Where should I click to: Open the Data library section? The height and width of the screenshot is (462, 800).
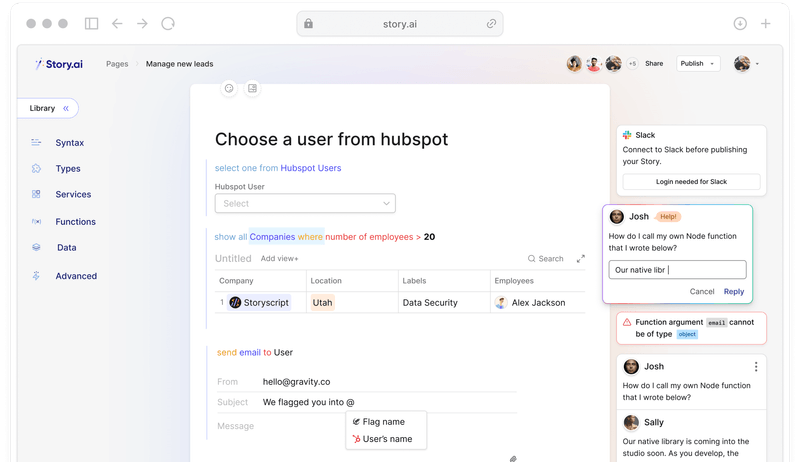[x=66, y=247]
